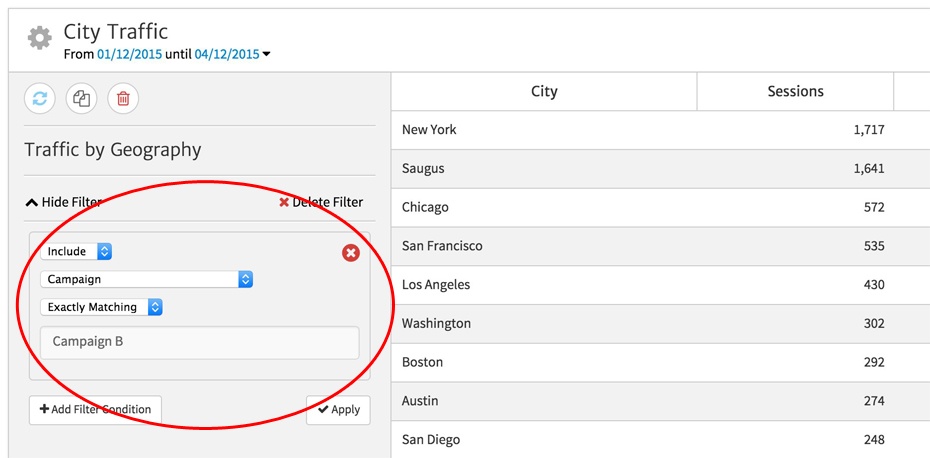Sort by Sessions column header

(x=795, y=91)
